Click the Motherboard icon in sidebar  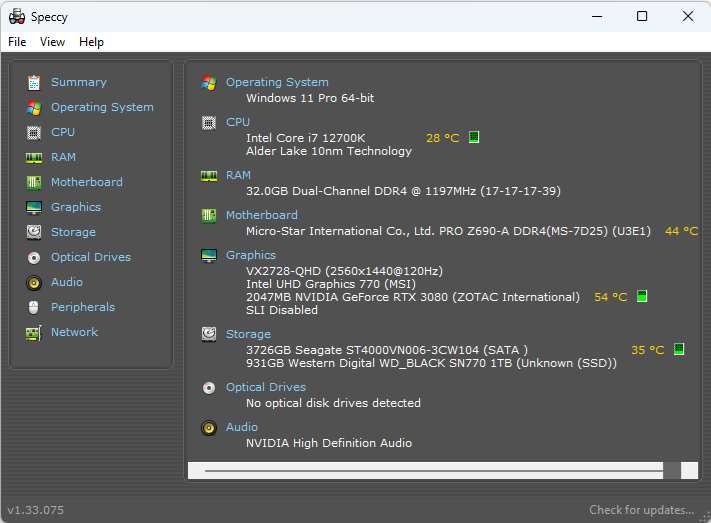click(x=34, y=182)
